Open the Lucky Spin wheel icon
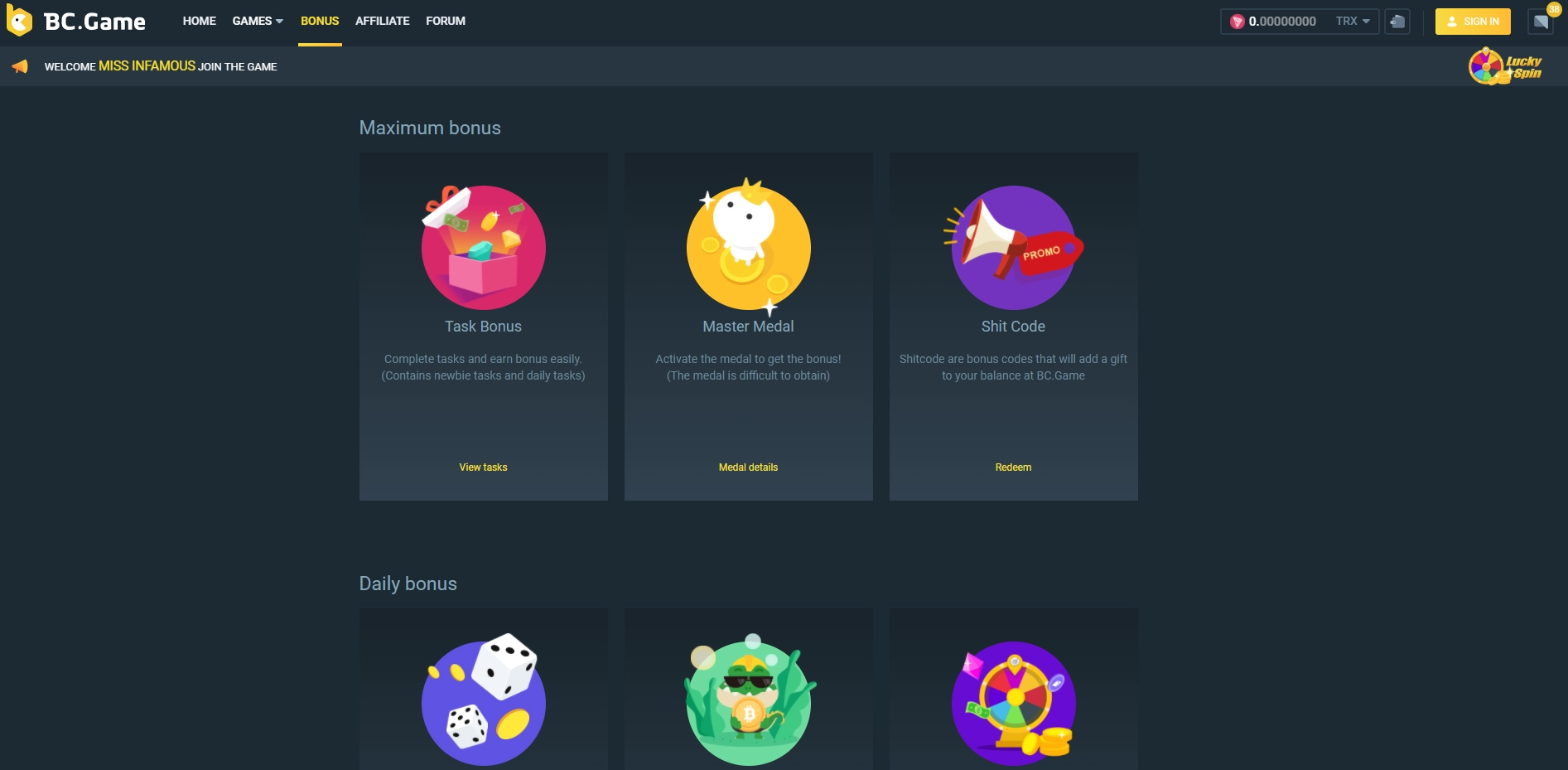This screenshot has height=770, width=1568. 1505,66
